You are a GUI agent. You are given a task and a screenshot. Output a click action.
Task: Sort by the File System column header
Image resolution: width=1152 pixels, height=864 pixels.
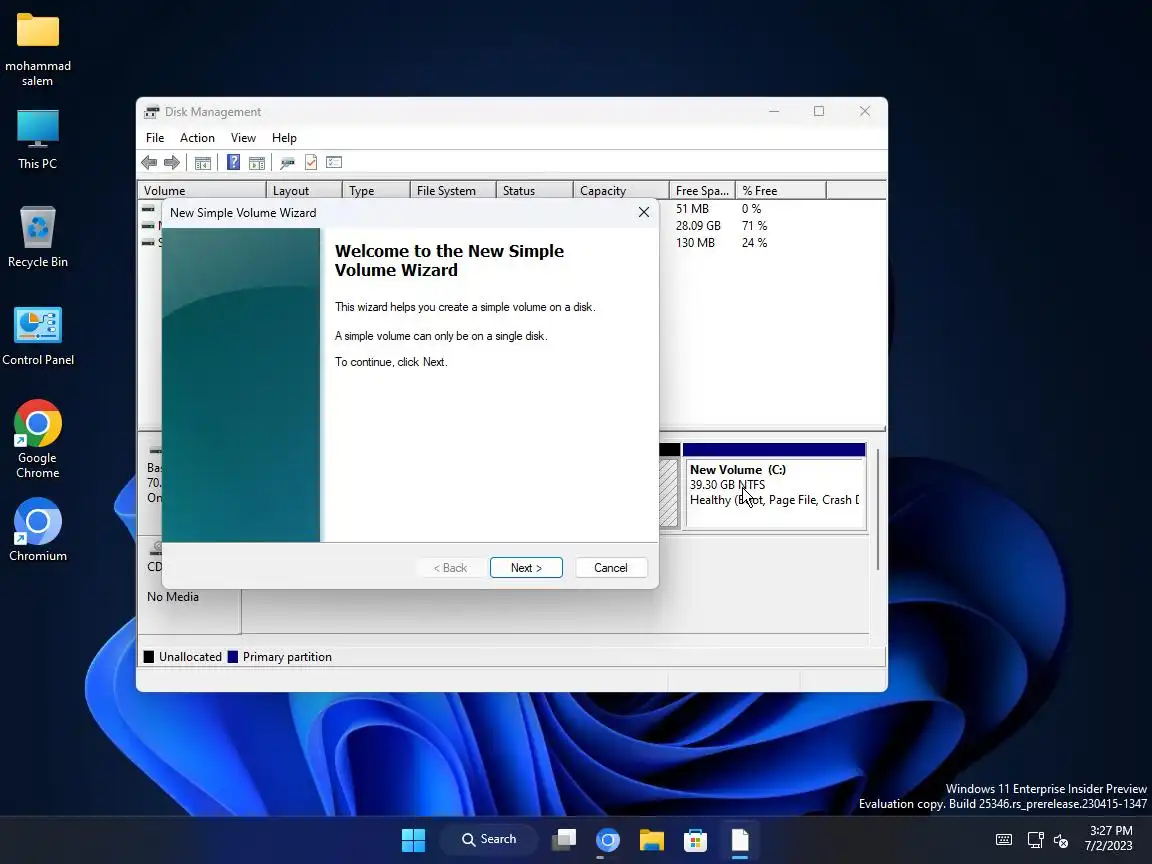(453, 190)
